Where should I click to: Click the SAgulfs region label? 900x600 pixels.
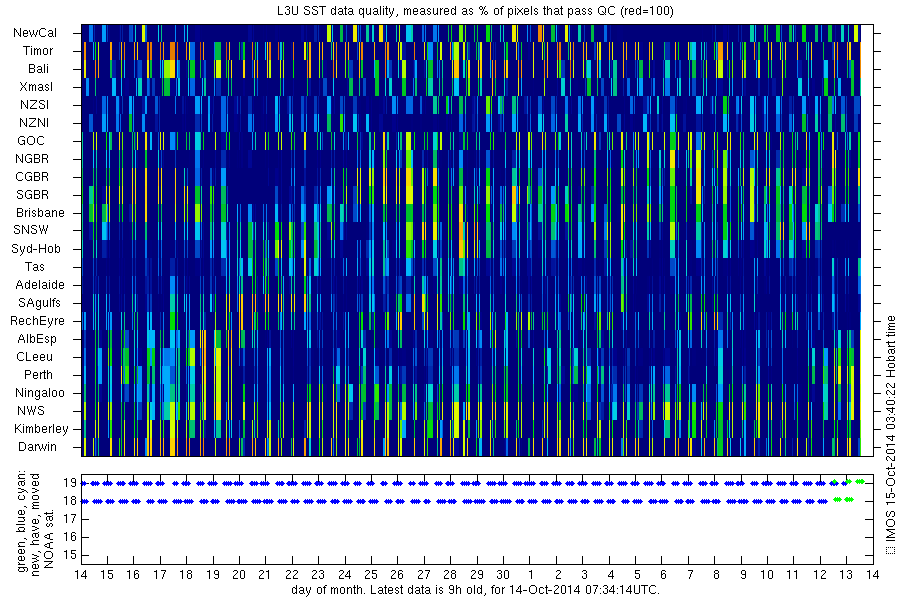pyautogui.click(x=39, y=303)
